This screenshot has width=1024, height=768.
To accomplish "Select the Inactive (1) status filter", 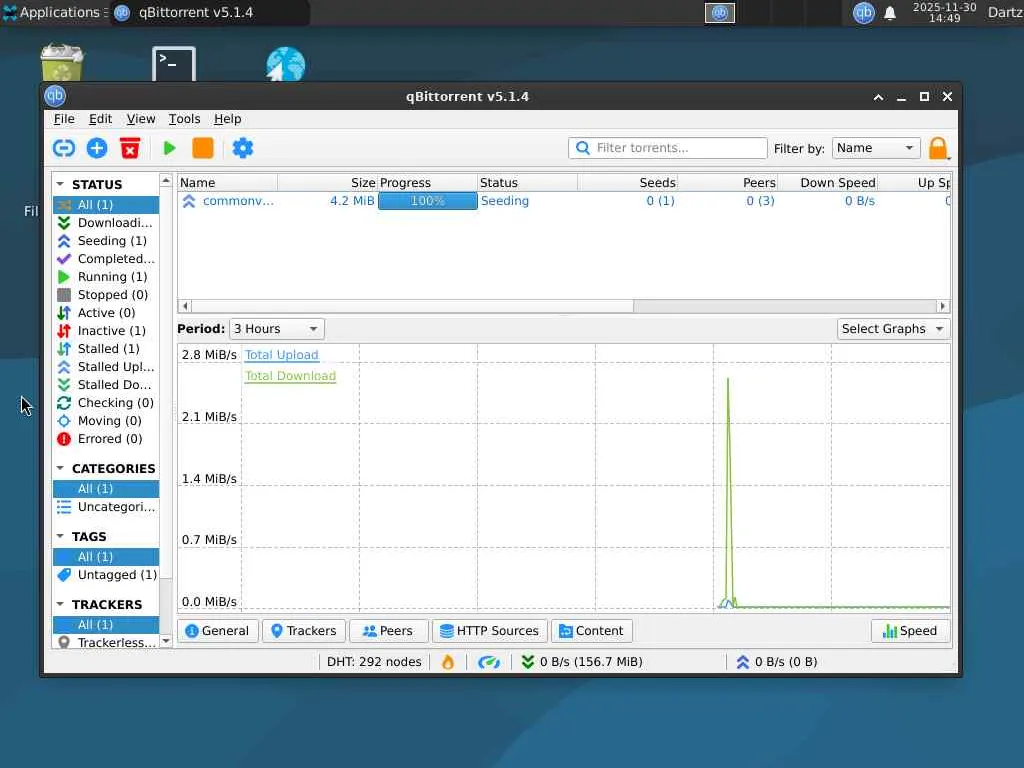I will [105, 331].
